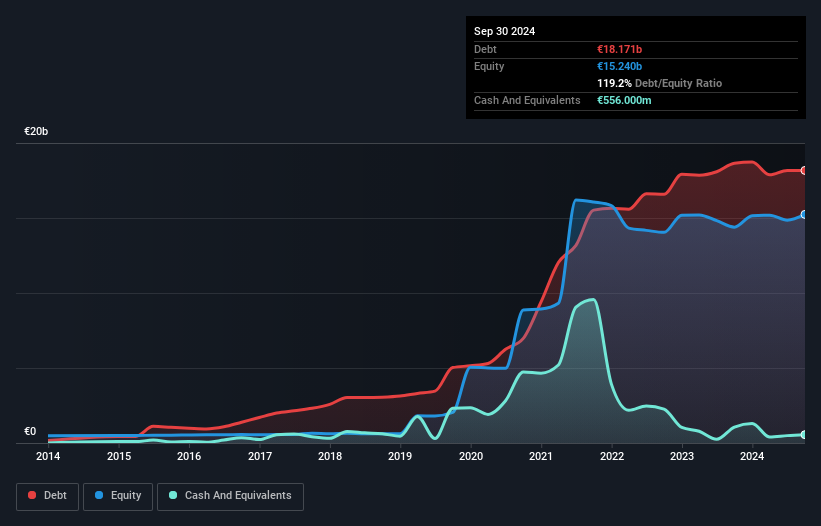Viewport: 821px width, 526px height.
Task: Click the 119.2% Debt/Equity Ratio text
Action: tap(659, 83)
